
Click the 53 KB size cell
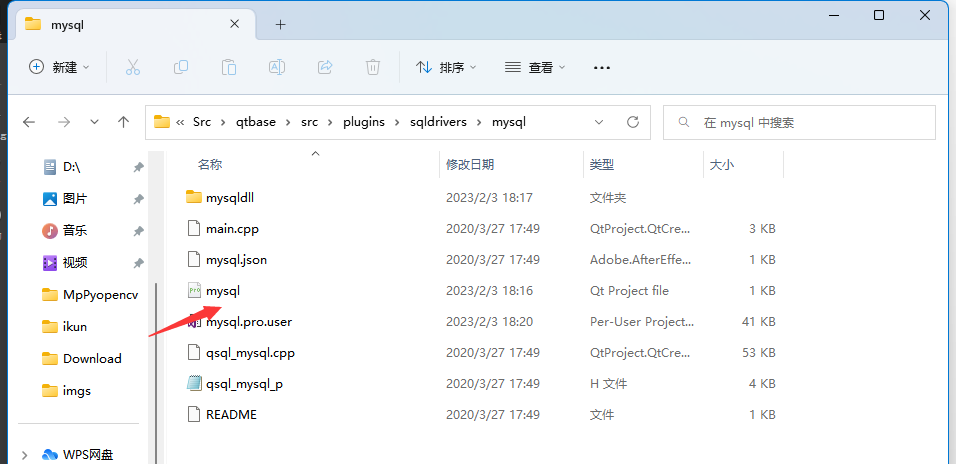(x=758, y=352)
